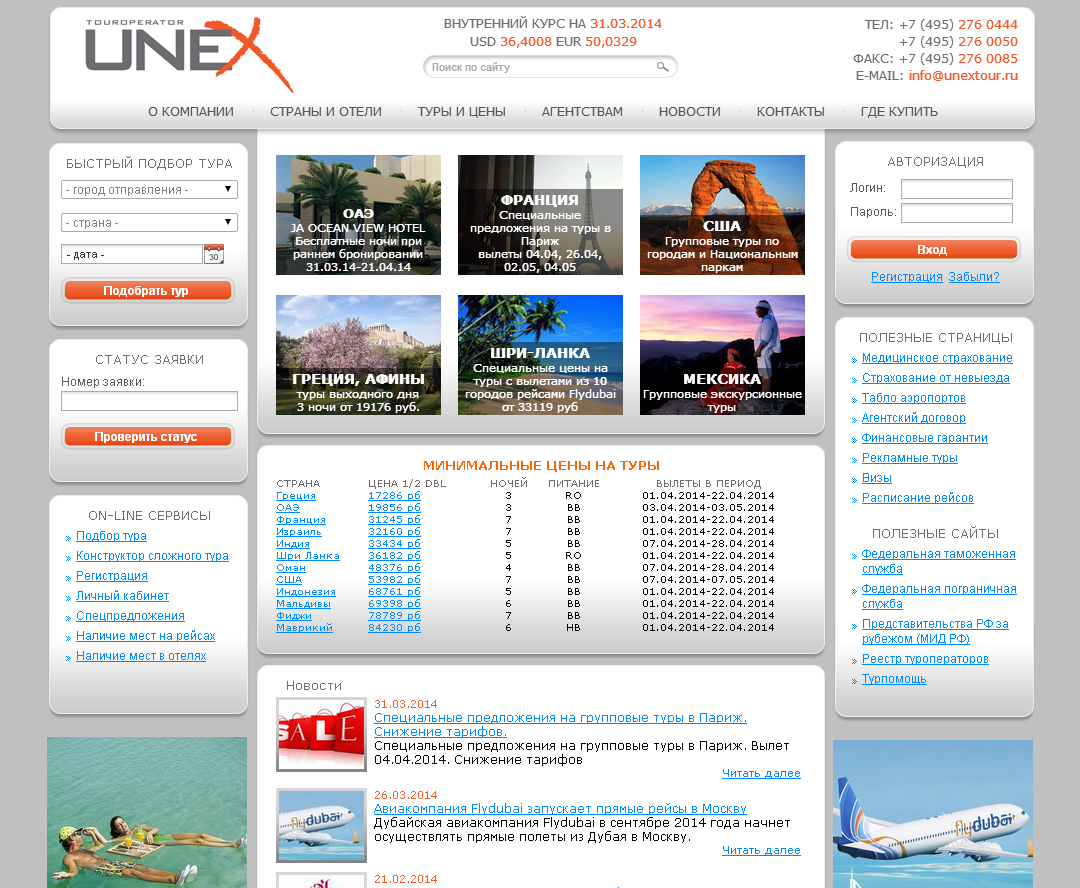Open the departure city dropdown
This screenshot has width=1080, height=888.
coord(149,189)
